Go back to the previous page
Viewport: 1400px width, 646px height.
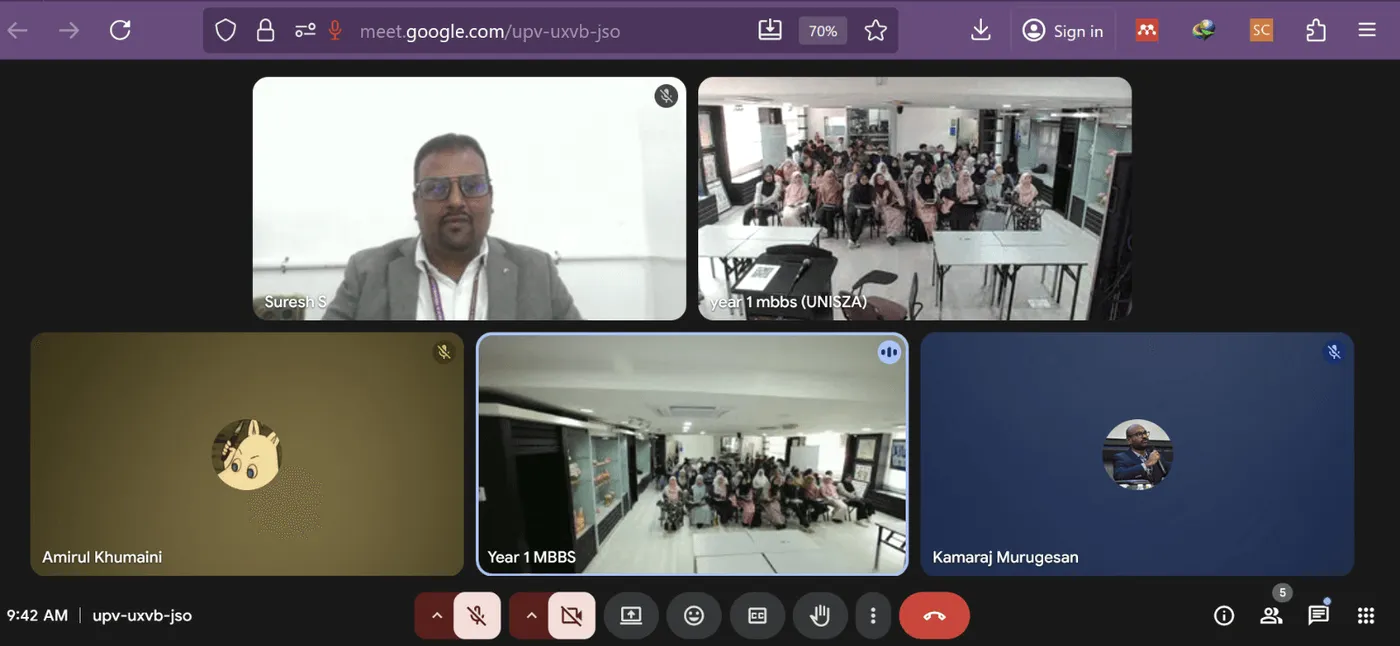click(18, 31)
